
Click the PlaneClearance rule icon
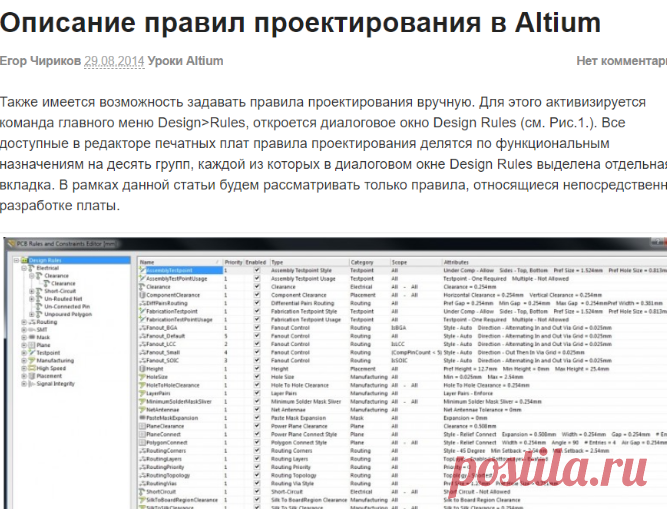click(143, 426)
